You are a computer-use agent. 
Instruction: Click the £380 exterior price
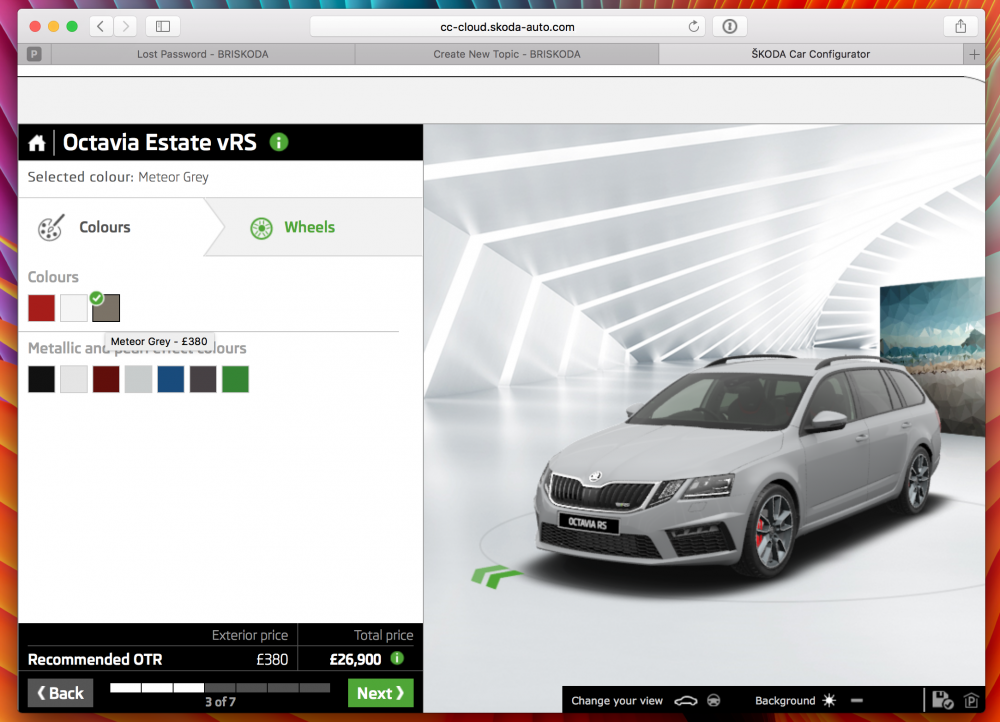click(272, 659)
